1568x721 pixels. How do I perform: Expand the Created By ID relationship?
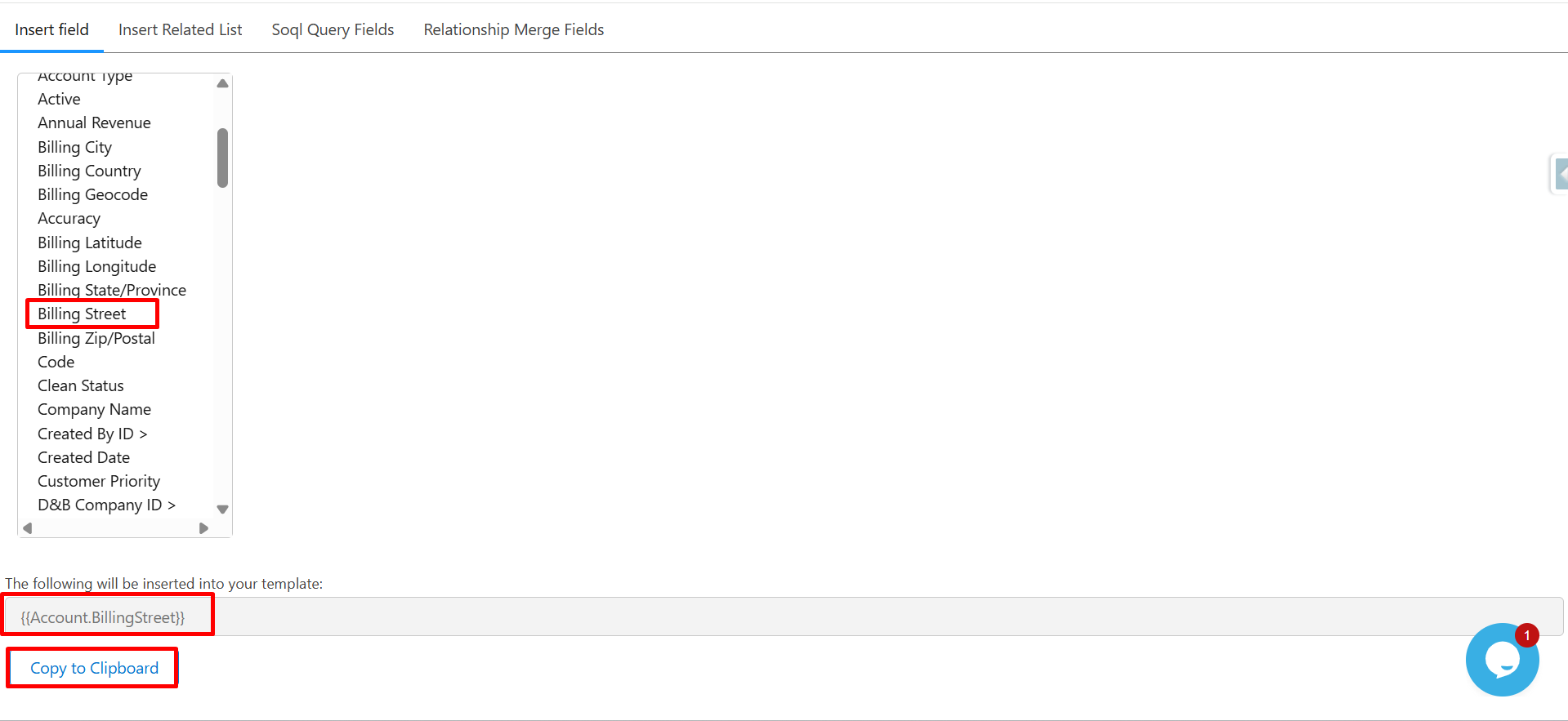coord(92,434)
